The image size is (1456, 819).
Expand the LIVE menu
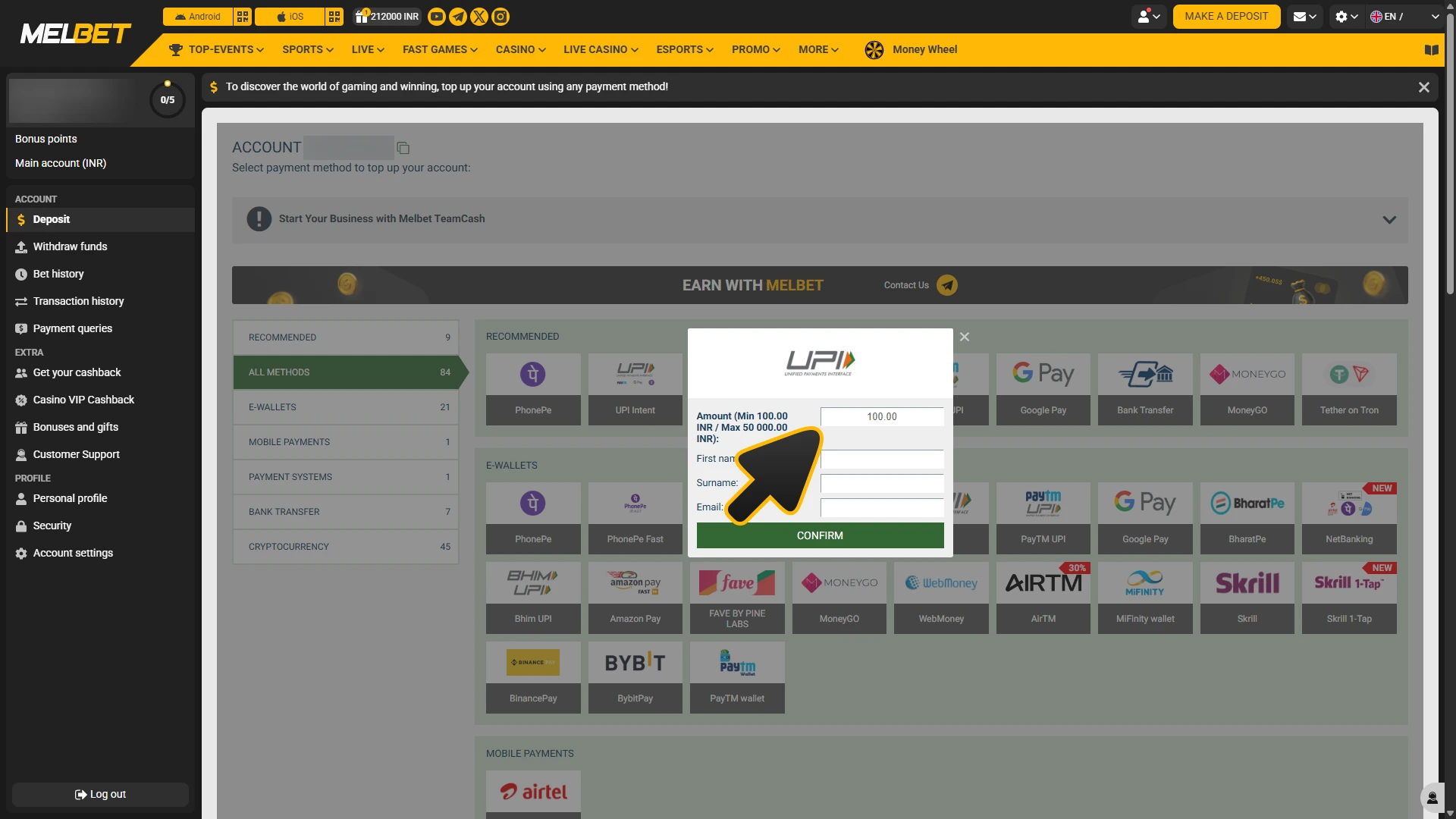368,50
